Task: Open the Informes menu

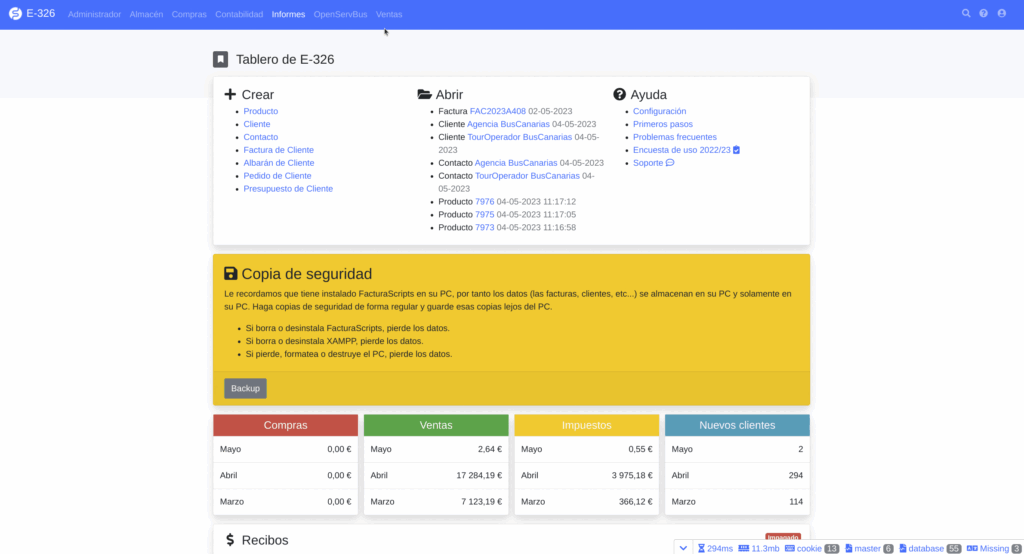Action: [288, 15]
